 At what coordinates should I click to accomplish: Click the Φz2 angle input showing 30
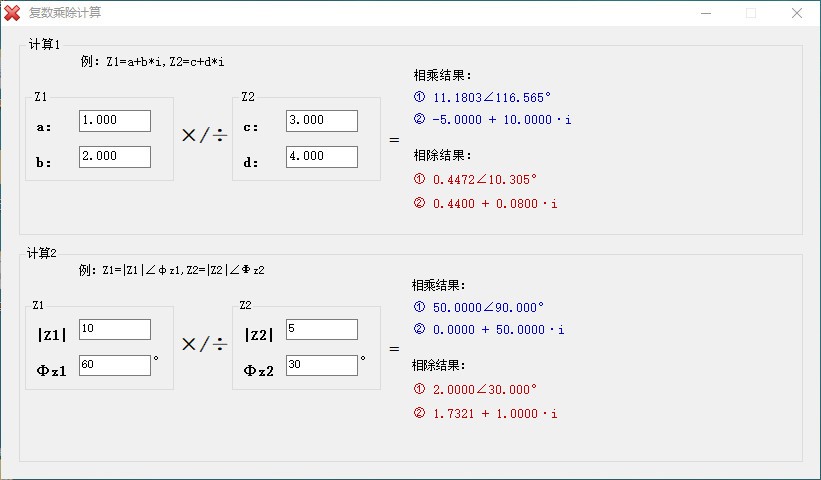click(321, 366)
